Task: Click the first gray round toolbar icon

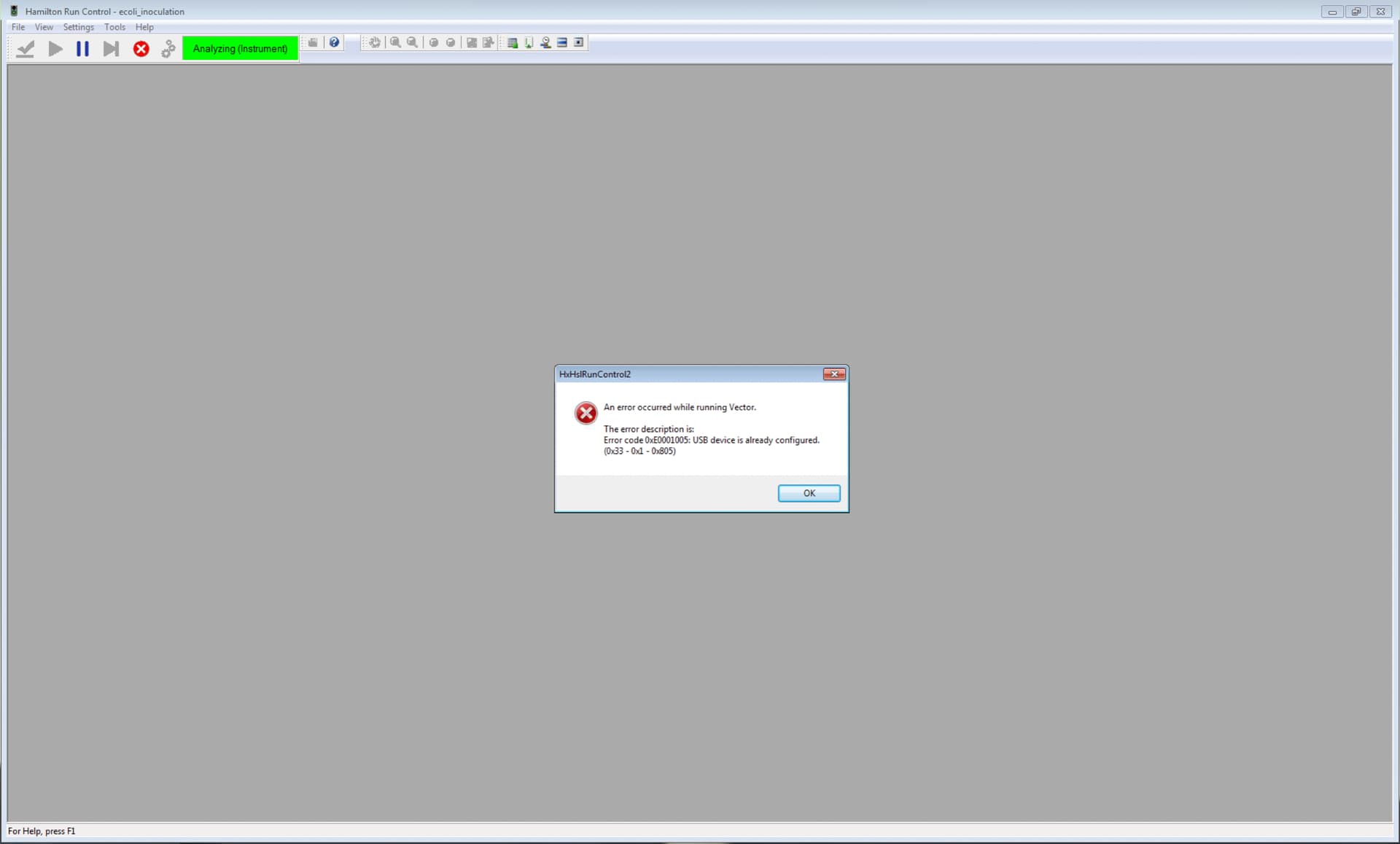Action: pos(434,42)
